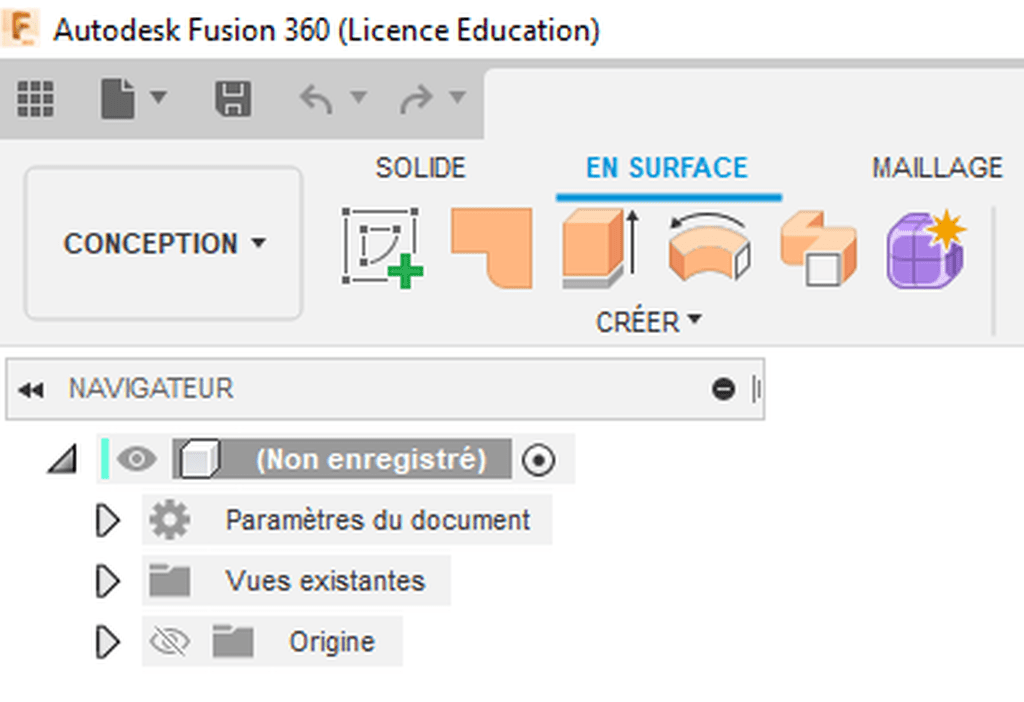Activate the Non enregistré component radio button
Viewport: 1024px width, 702px height.
coord(538,460)
